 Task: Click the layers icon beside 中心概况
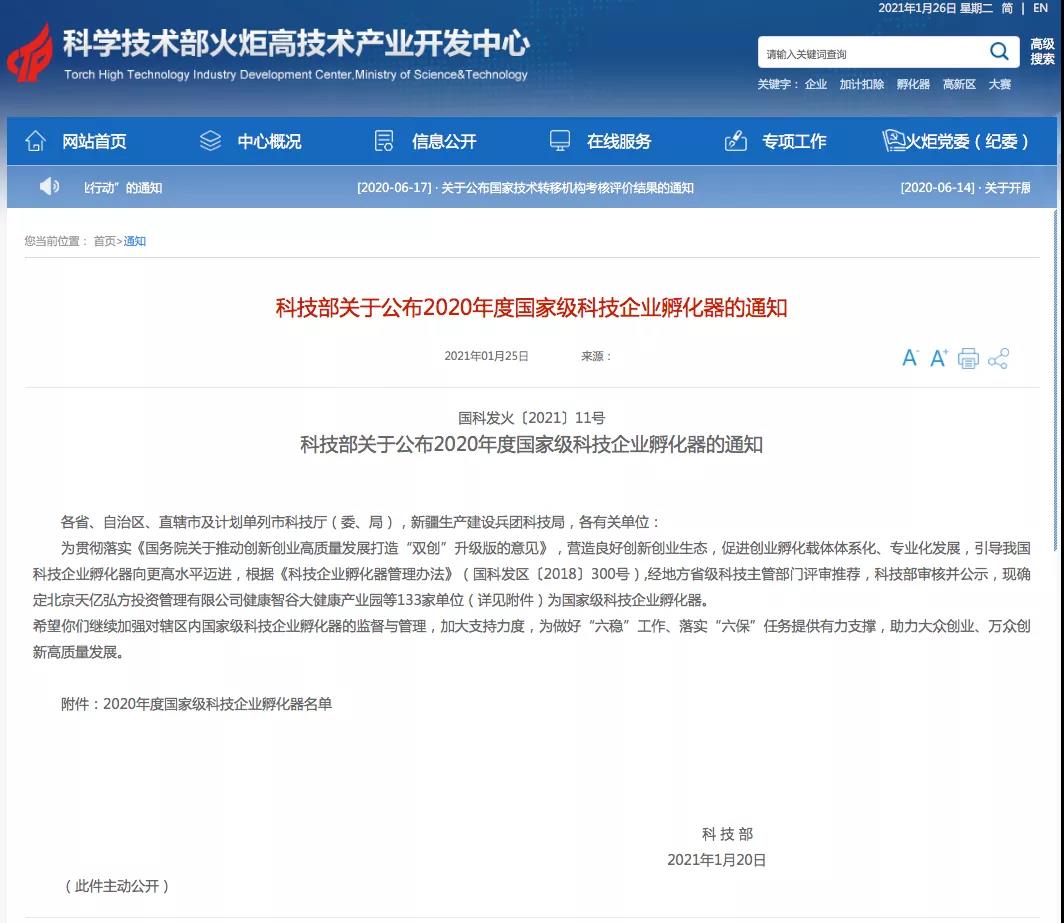210,141
